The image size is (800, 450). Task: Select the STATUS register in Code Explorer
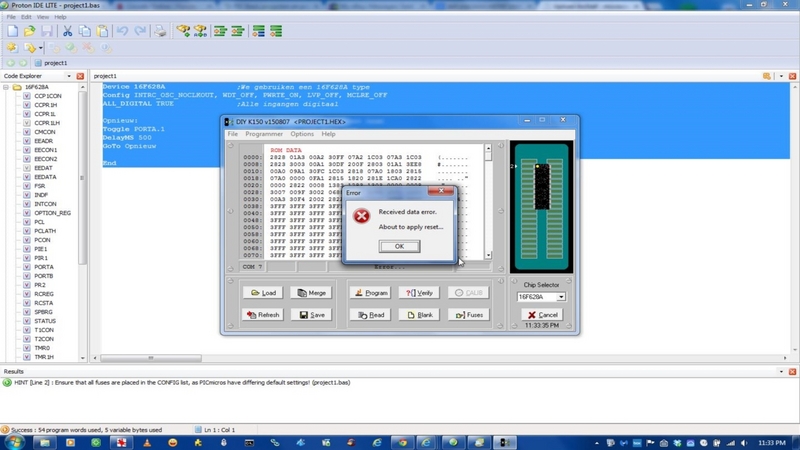45,321
